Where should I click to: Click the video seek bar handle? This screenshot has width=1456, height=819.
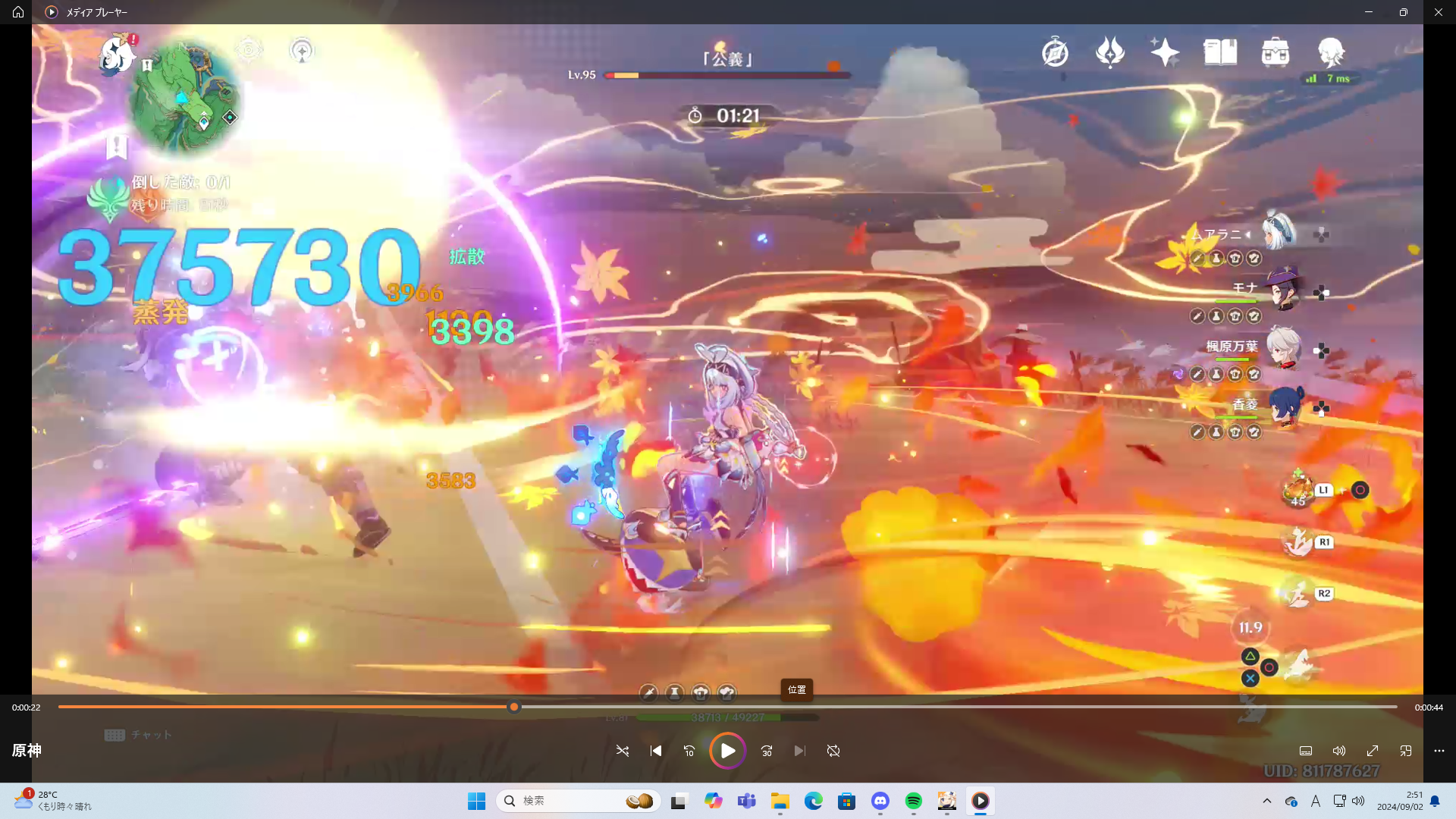(514, 707)
